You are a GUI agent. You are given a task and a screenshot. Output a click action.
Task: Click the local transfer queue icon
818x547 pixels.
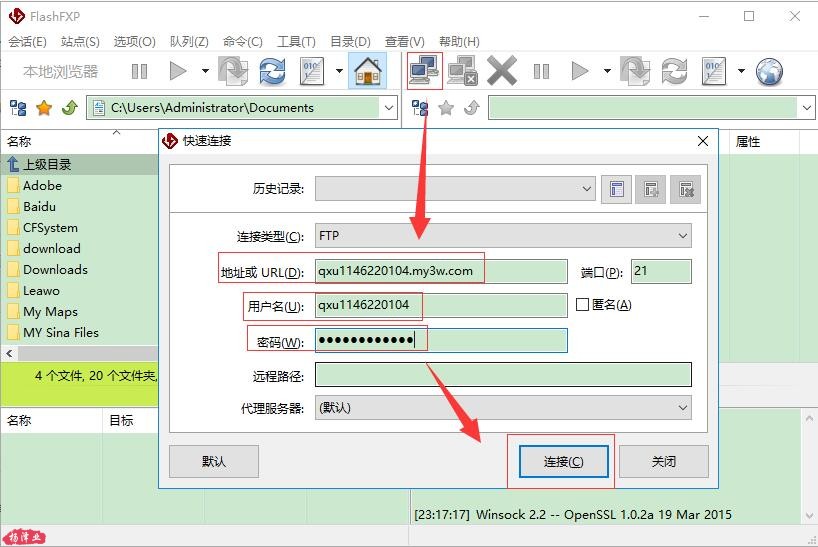pos(233,71)
